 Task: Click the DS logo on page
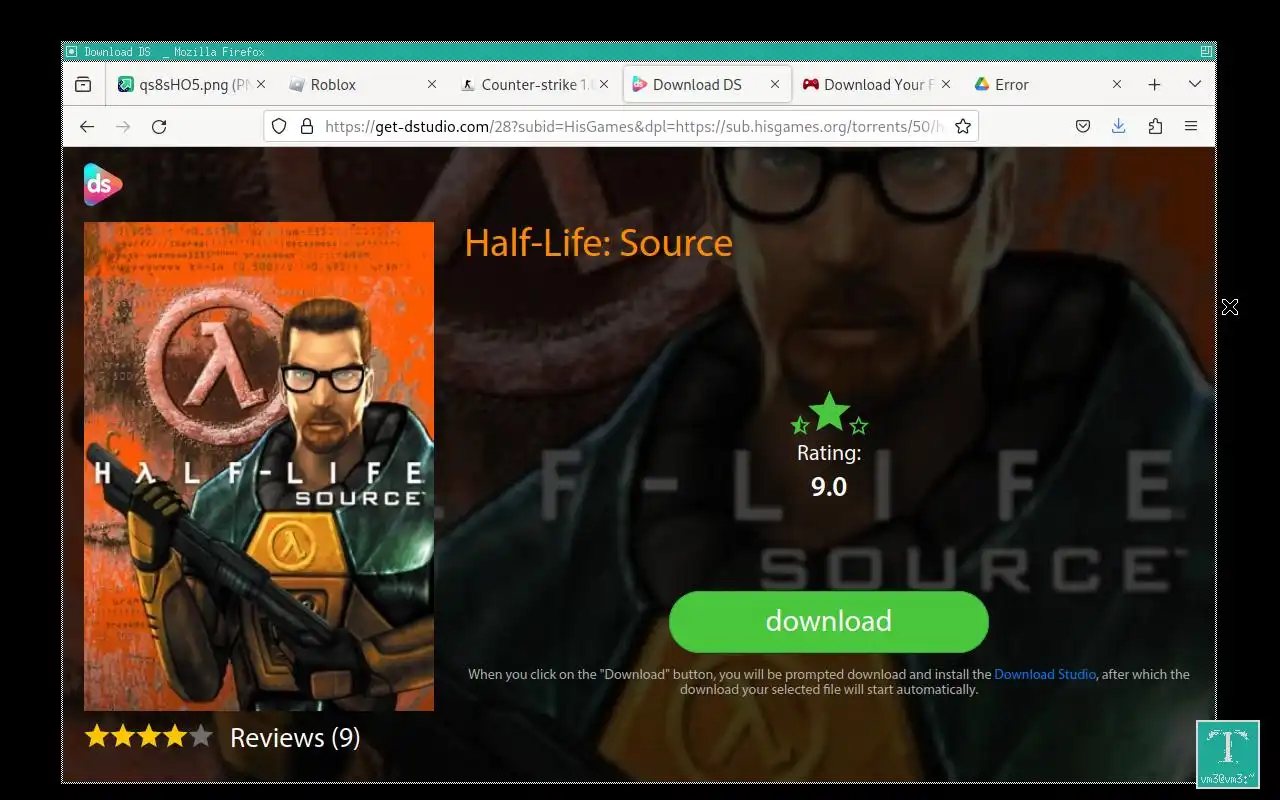tap(103, 184)
